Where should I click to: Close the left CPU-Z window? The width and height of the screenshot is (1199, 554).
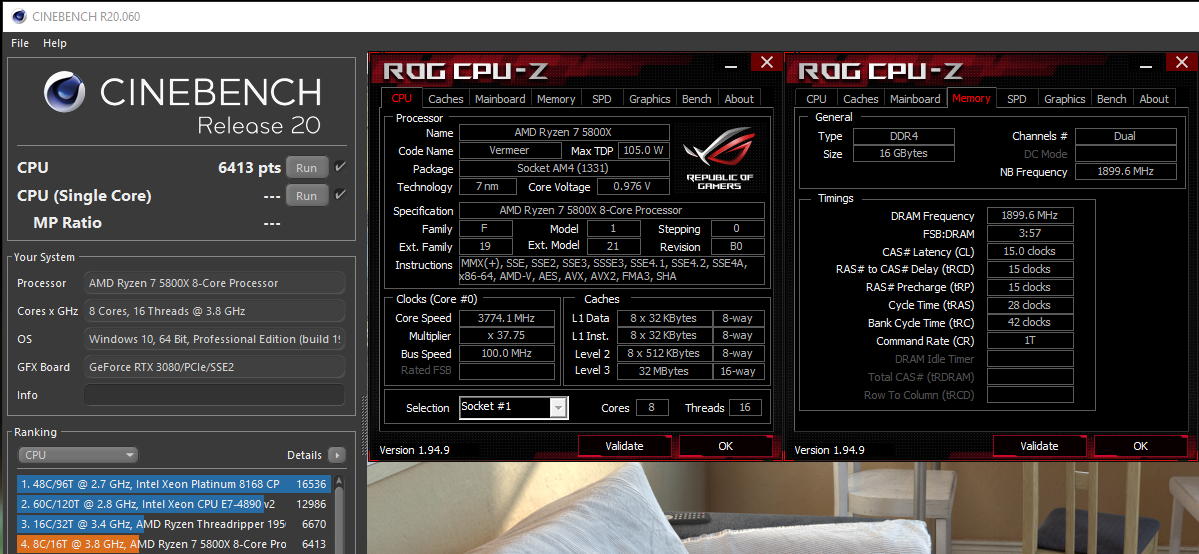(x=765, y=63)
